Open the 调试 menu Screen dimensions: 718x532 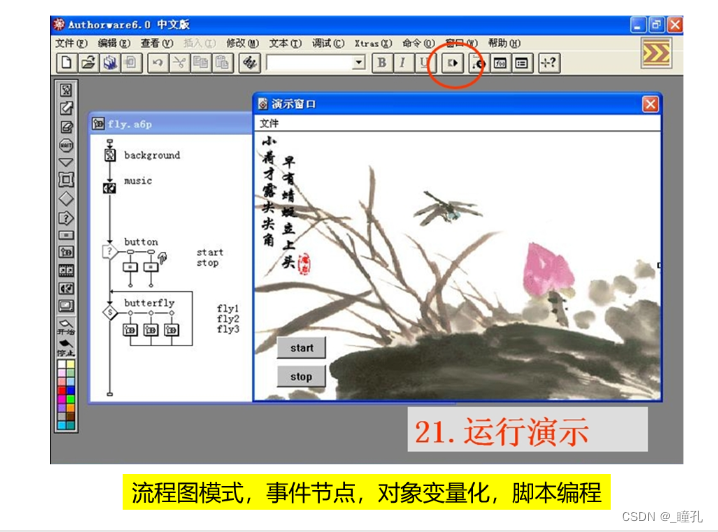pyautogui.click(x=328, y=43)
